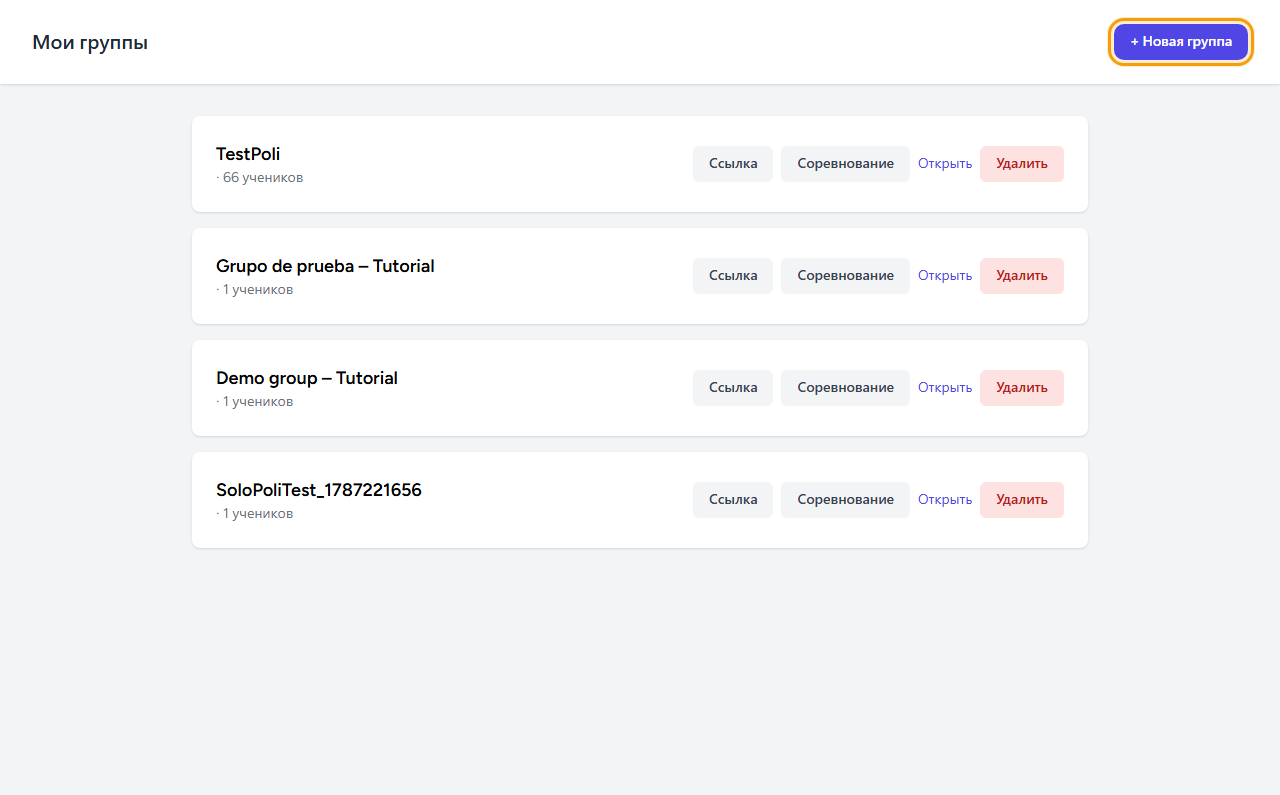
Task: Start 'Соревнование' for SoloPoliTest_1787221656
Action: pyautogui.click(x=845, y=500)
